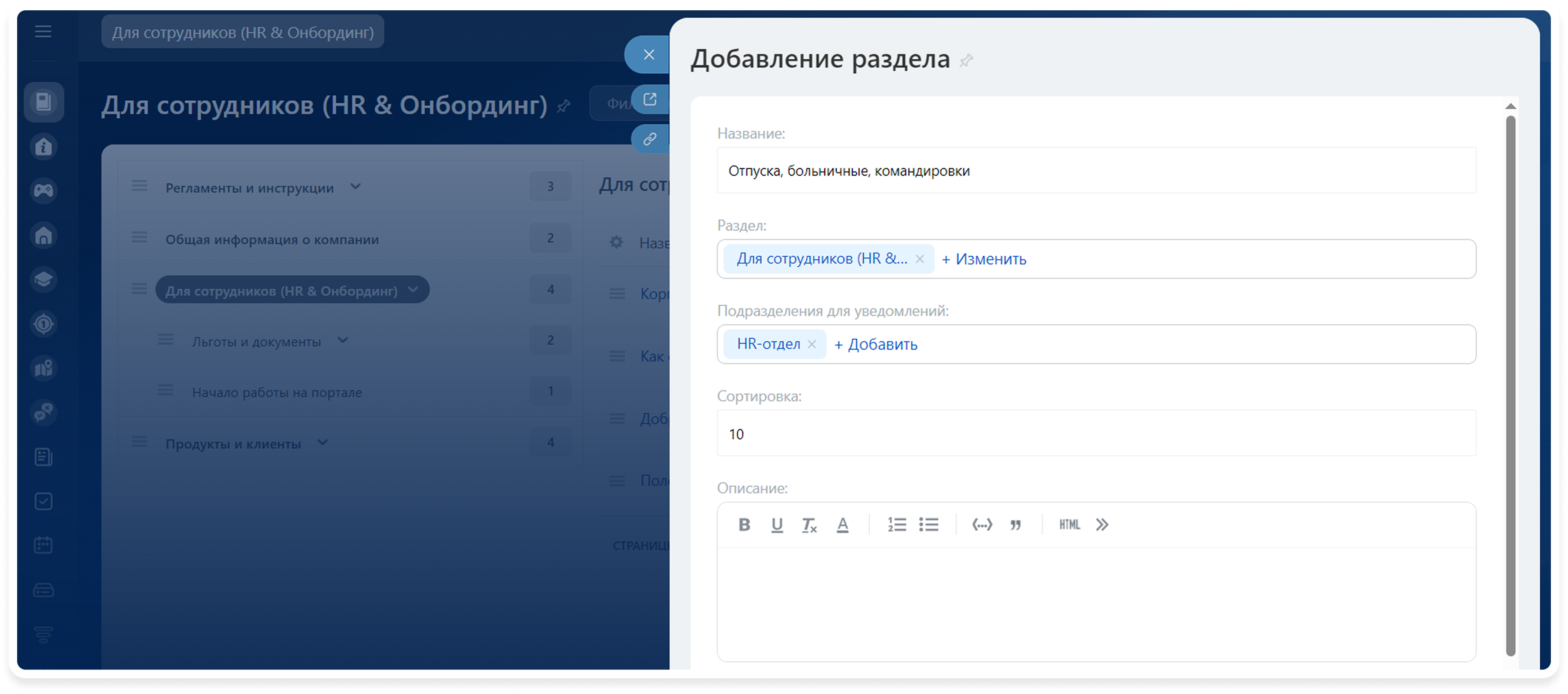Apply underline formatting in the description toolbar
The height and width of the screenshot is (694, 1568).
777,525
